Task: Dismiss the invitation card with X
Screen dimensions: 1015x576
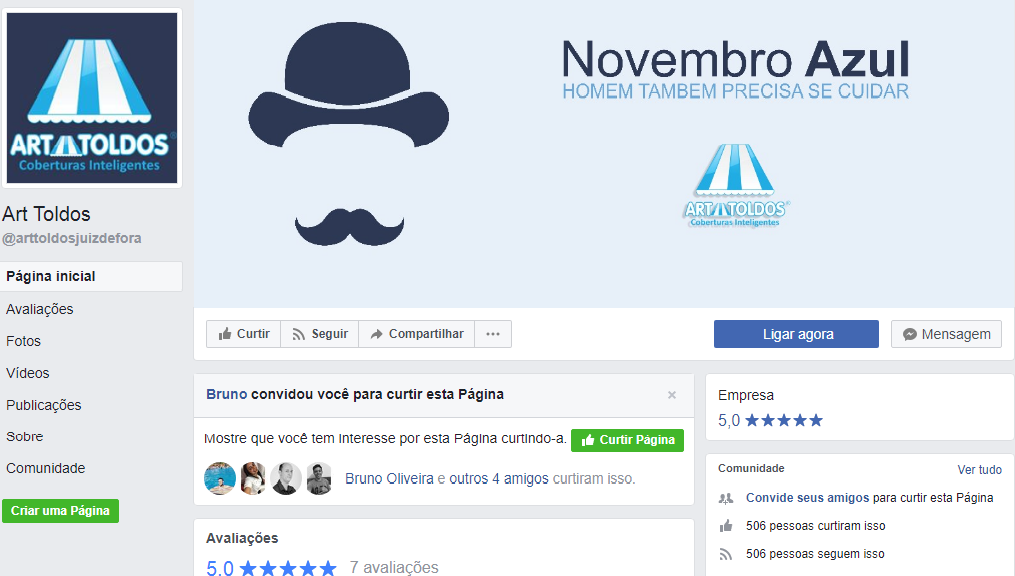Action: (672, 395)
